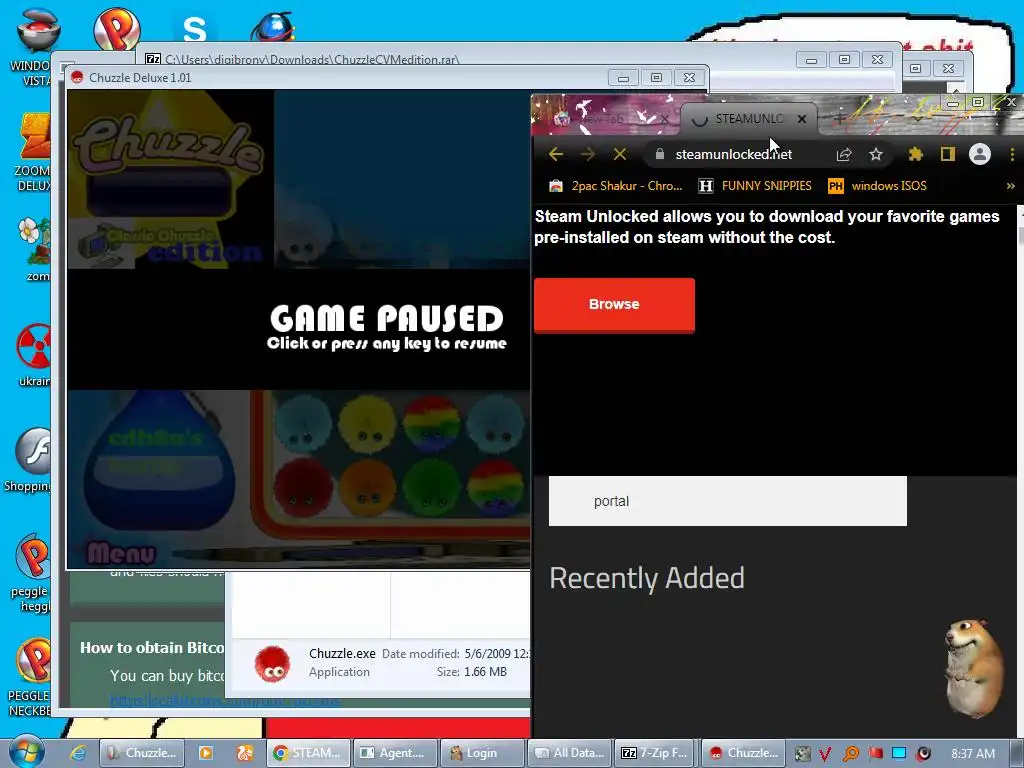The width and height of the screenshot is (1024, 768).
Task: Click Chrome's forward navigation arrow
Action: pyautogui.click(x=588, y=154)
